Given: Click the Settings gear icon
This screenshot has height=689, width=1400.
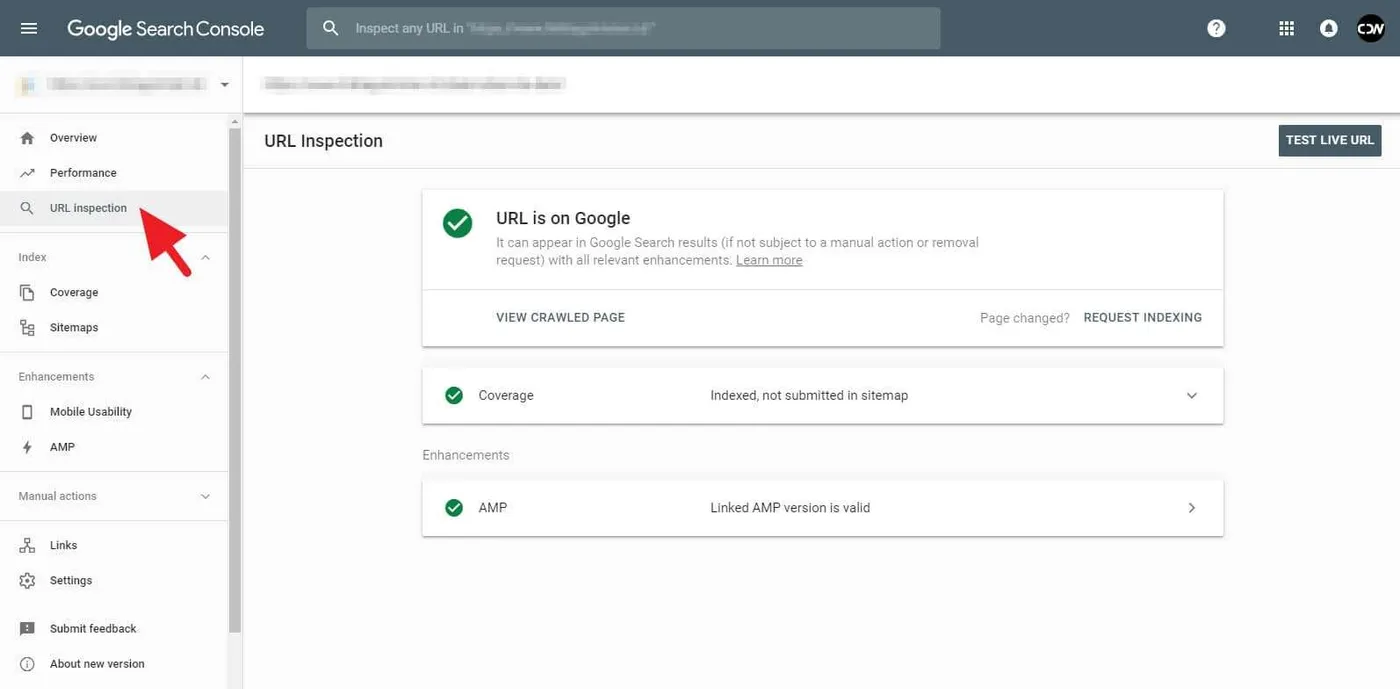Looking at the screenshot, I should click(x=27, y=581).
